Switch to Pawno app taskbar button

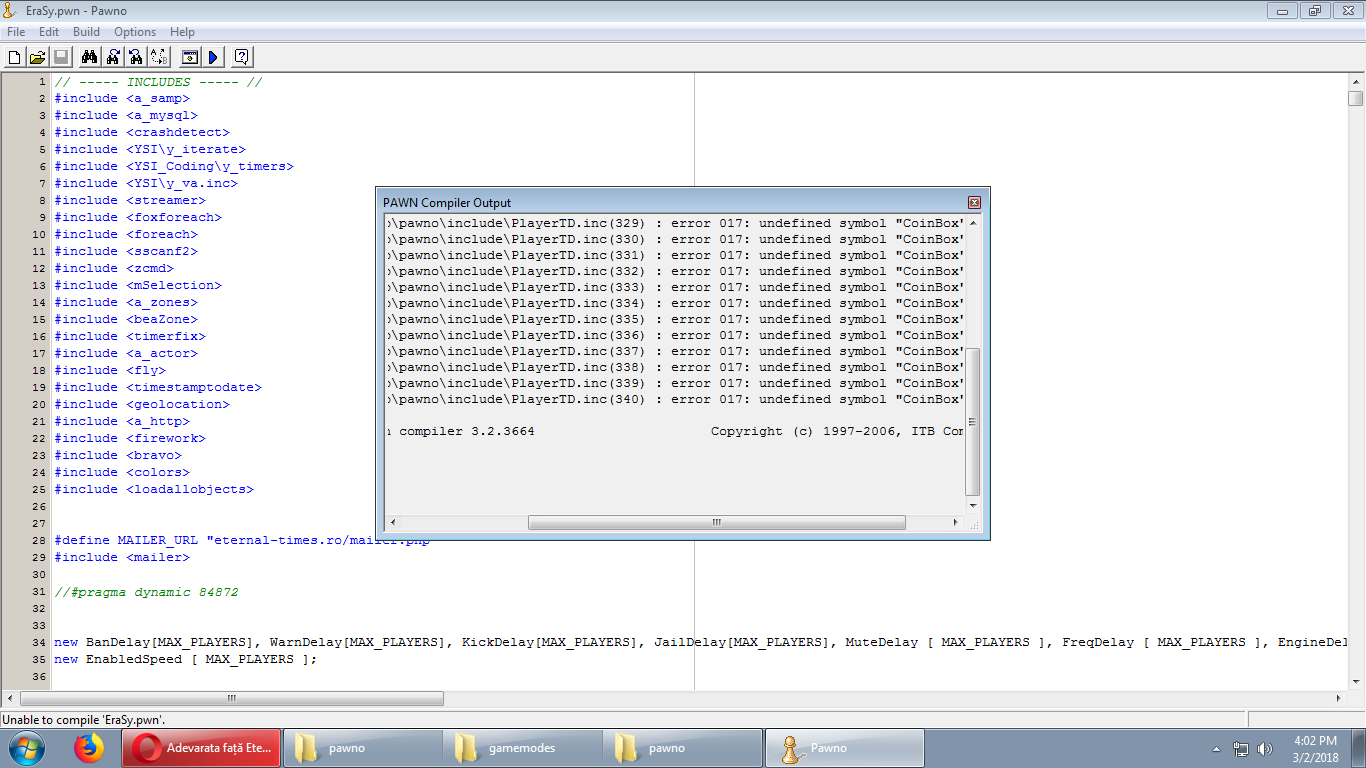tap(844, 747)
